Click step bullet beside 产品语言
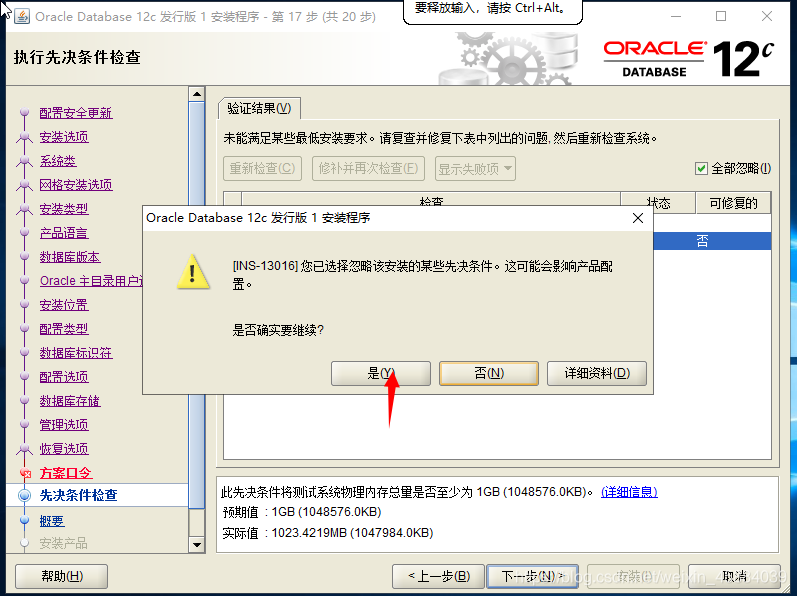Viewport: 797px width, 596px height. pyautogui.click(x=24, y=232)
